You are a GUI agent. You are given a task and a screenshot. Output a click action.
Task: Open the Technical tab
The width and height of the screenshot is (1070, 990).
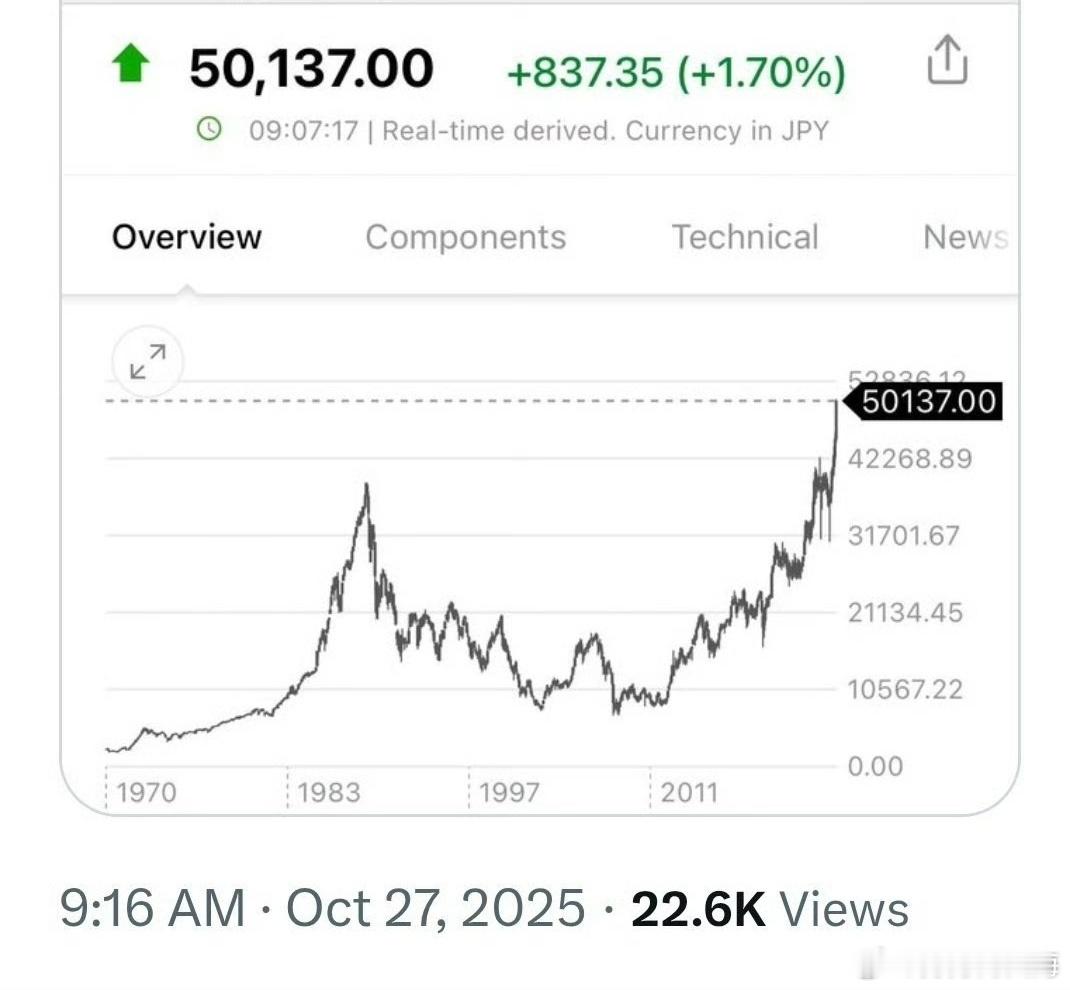[745, 237]
